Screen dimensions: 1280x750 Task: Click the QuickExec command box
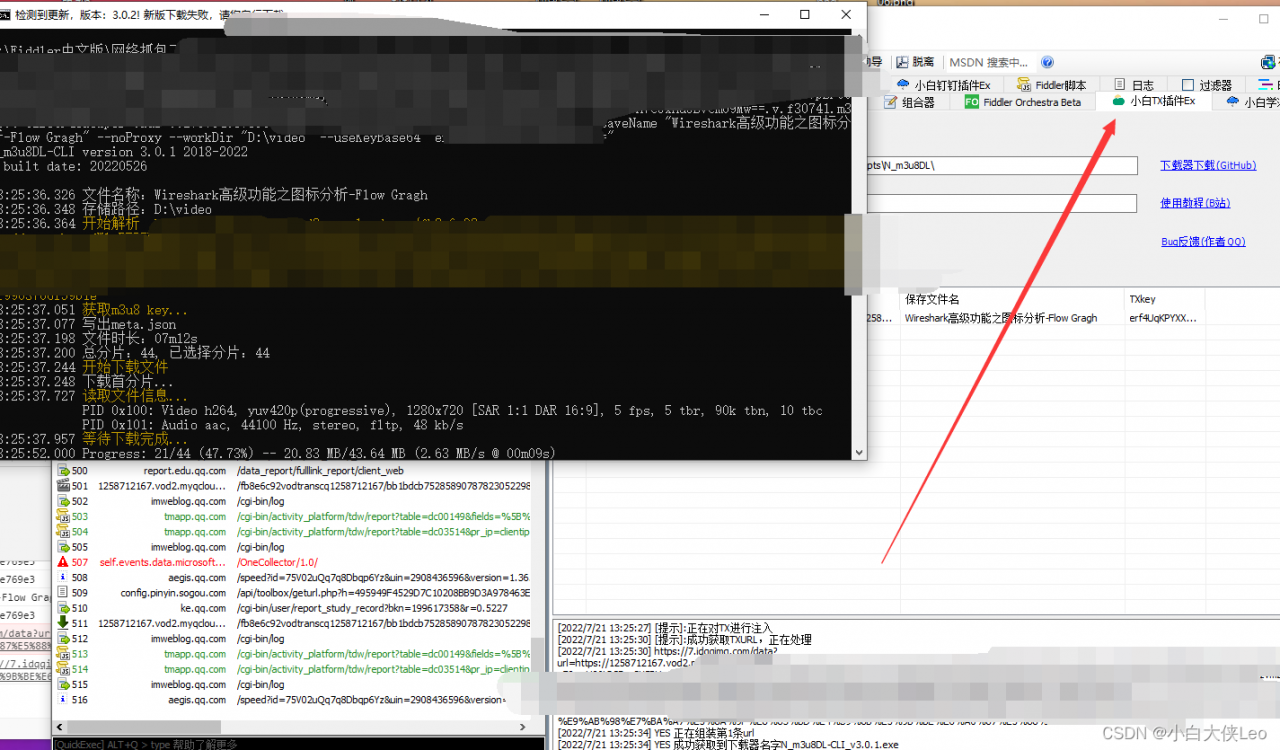coord(300,744)
